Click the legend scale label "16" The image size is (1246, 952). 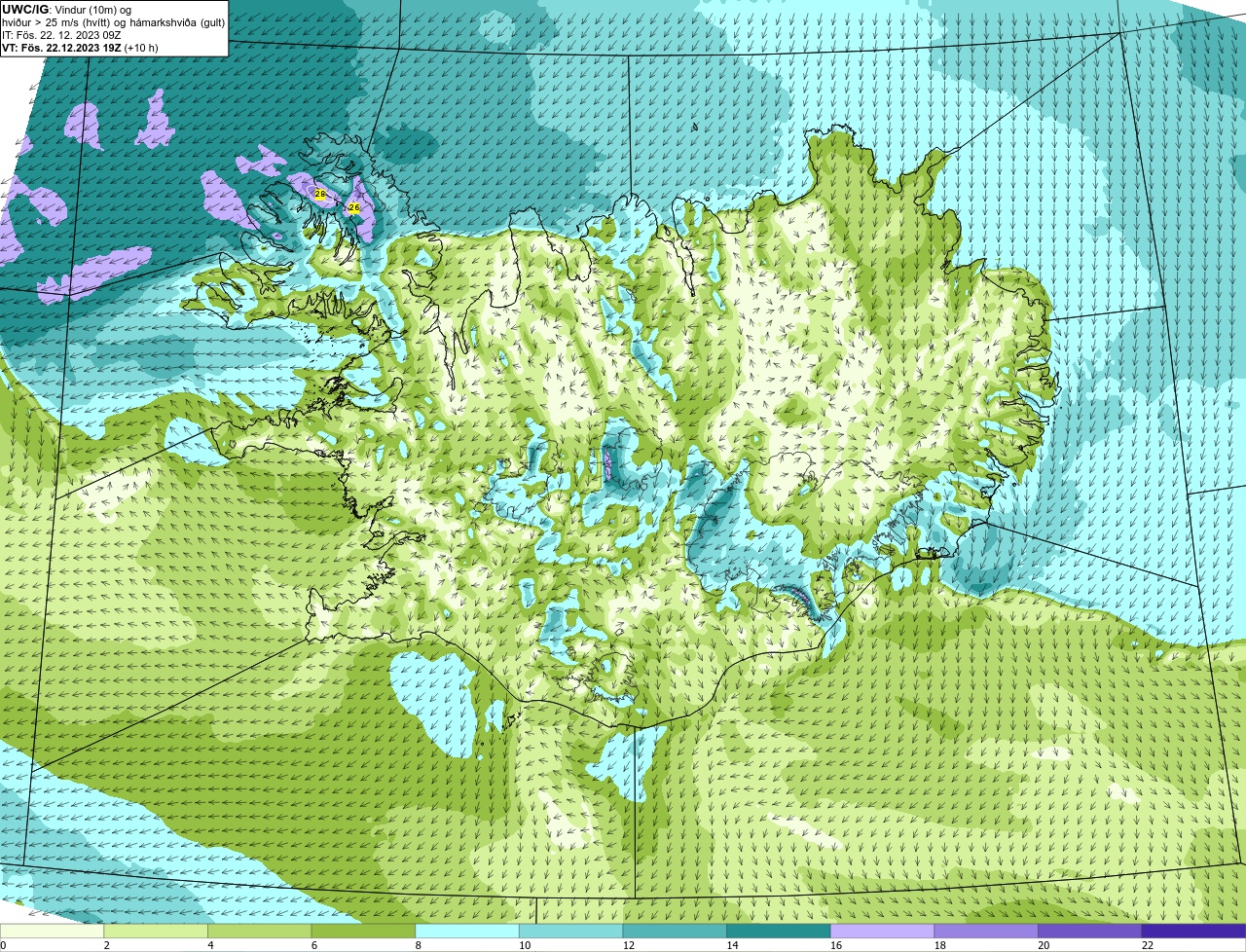[x=836, y=945]
